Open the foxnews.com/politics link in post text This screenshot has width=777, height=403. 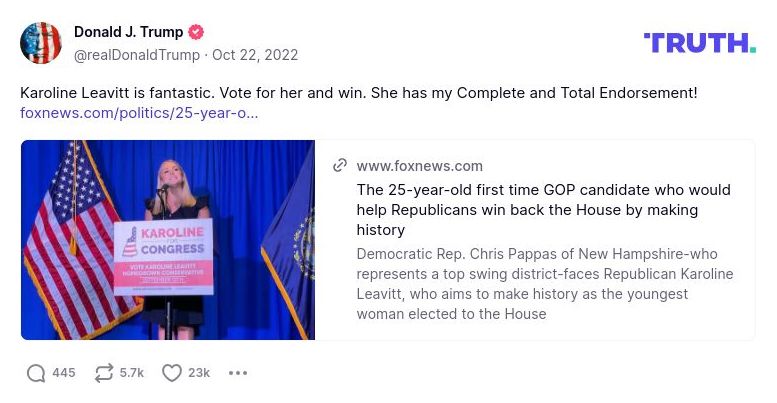[x=139, y=113]
